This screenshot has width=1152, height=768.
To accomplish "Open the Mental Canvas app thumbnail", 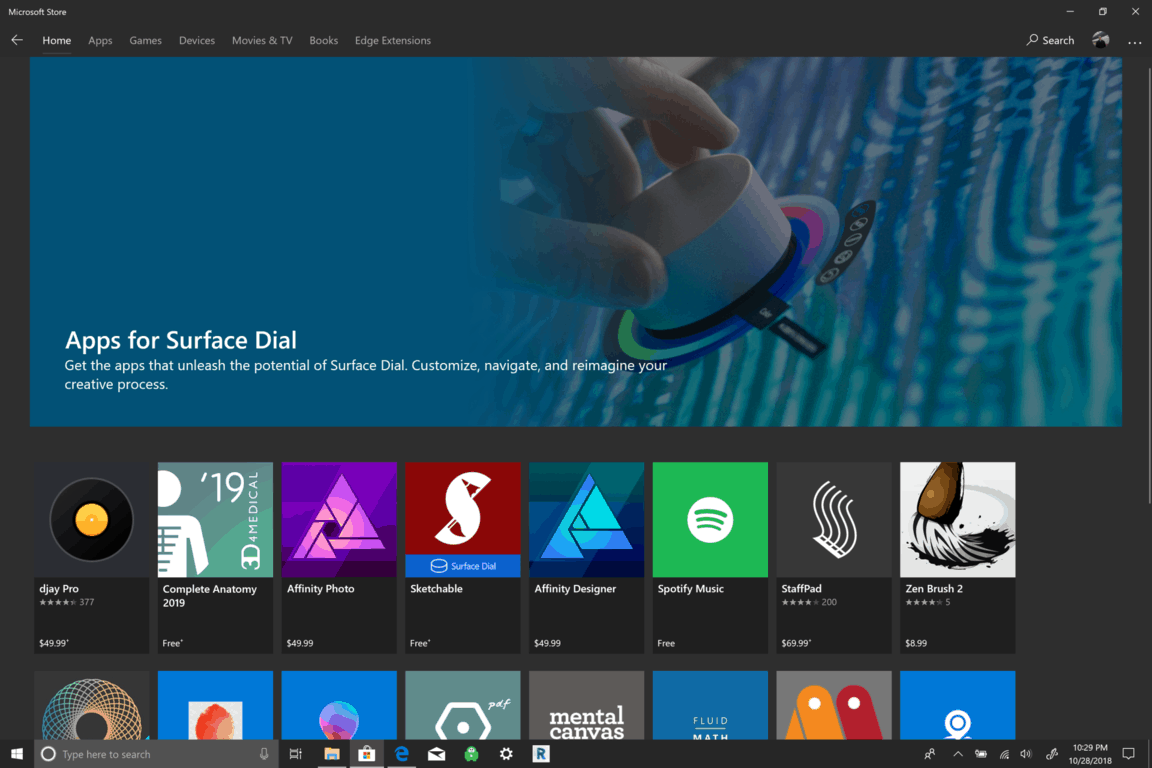I will point(586,705).
